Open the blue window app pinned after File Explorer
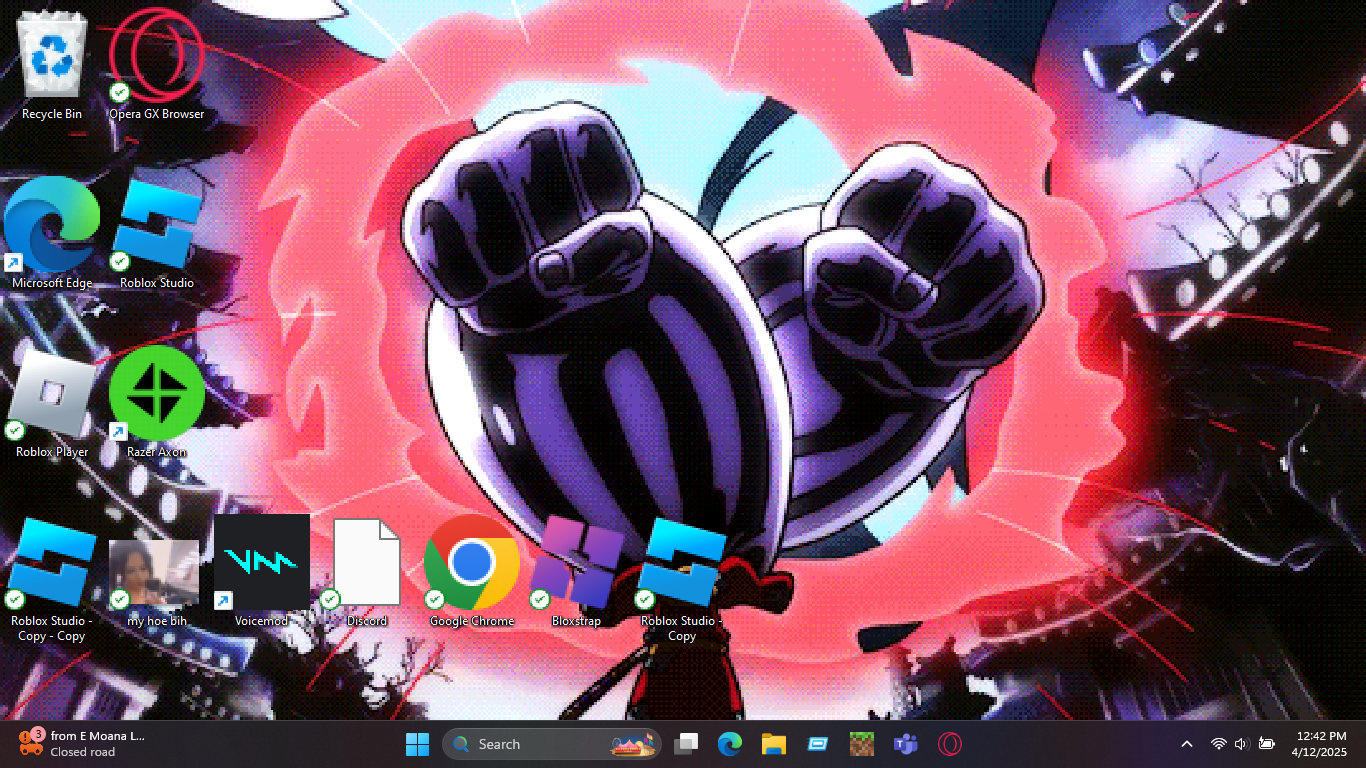The height and width of the screenshot is (768, 1366). coord(818,744)
